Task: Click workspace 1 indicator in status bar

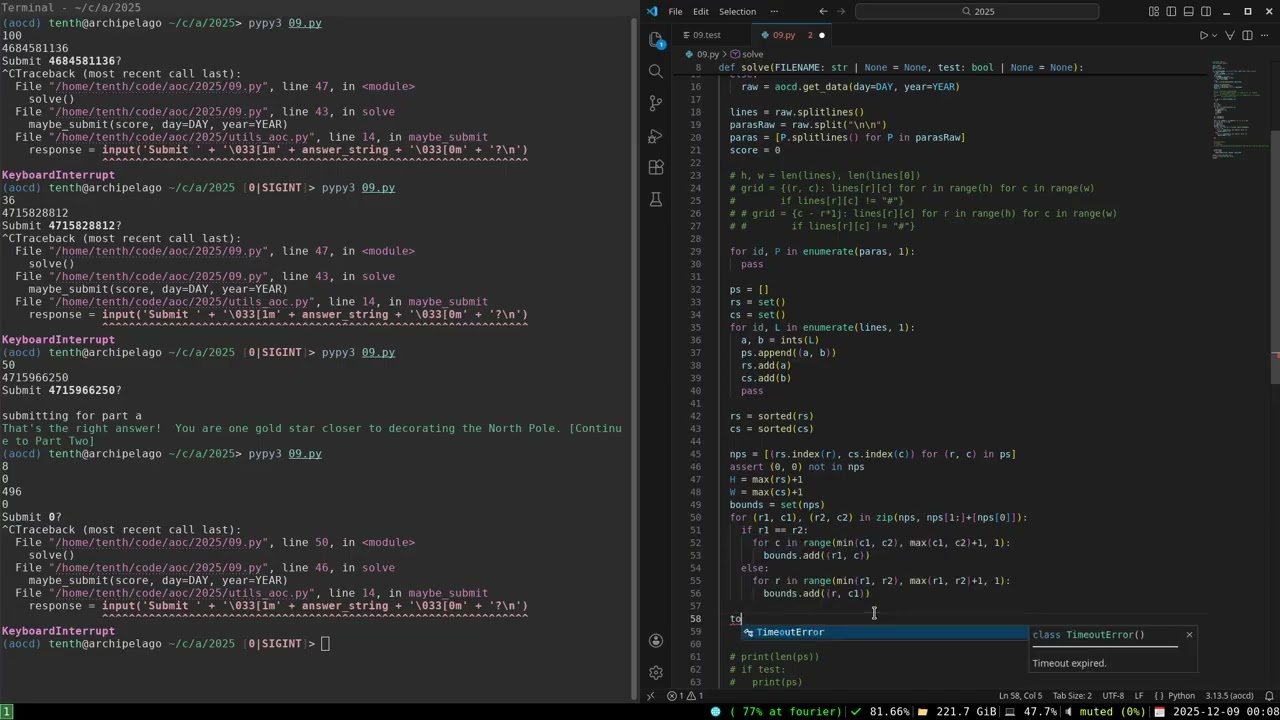Action: click(x=7, y=712)
